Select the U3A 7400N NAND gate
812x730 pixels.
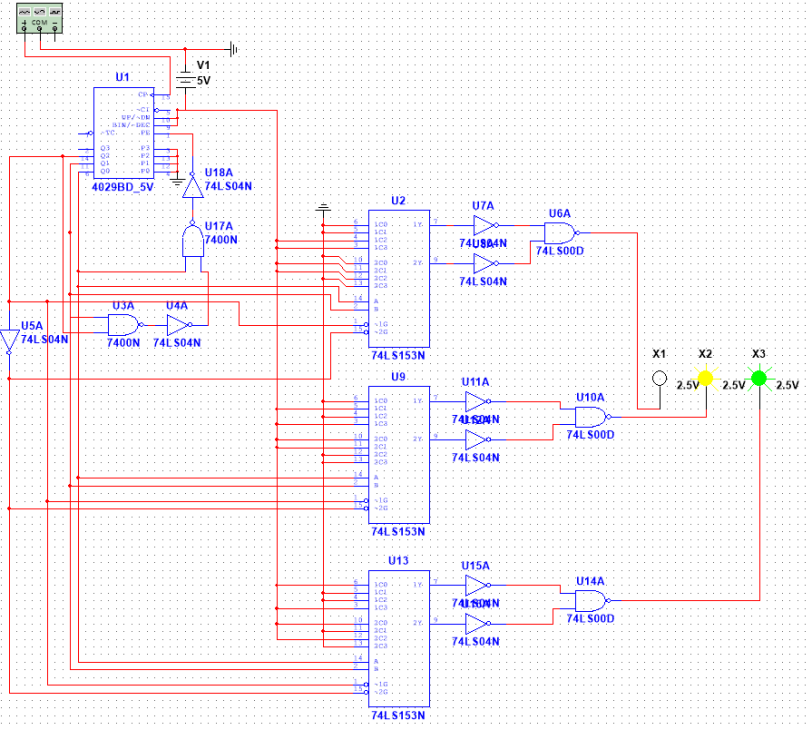[124, 325]
